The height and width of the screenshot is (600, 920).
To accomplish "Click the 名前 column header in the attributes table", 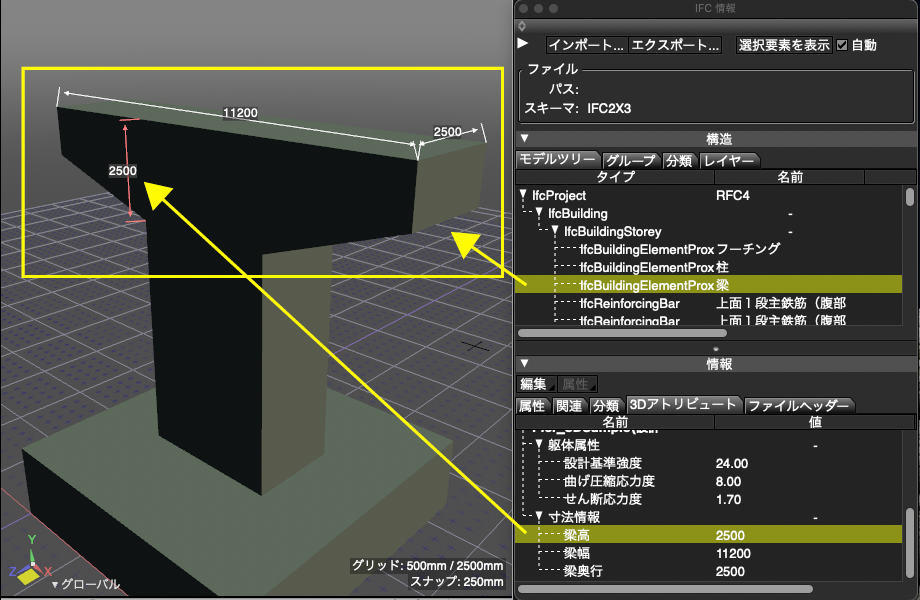I will click(615, 422).
